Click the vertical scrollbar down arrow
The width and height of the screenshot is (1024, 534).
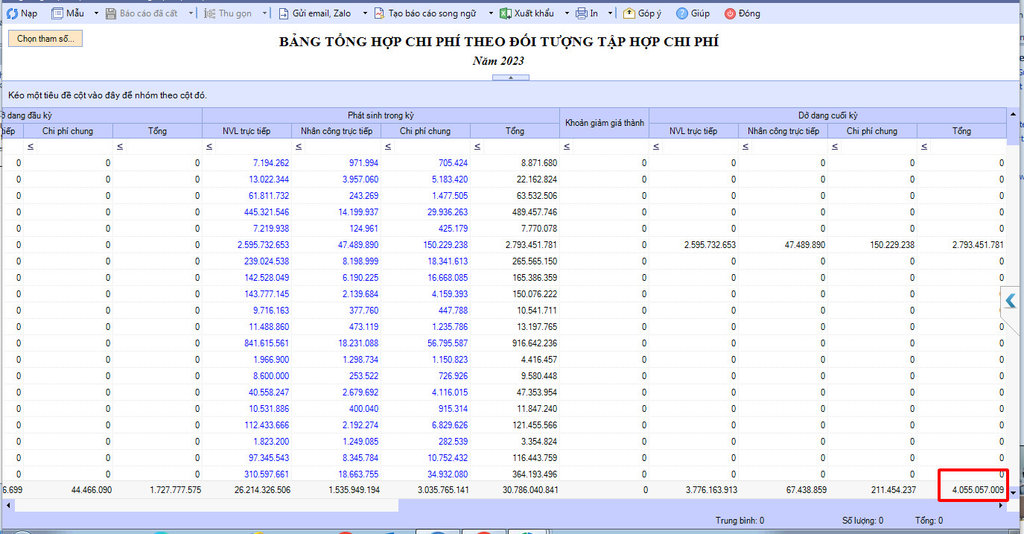click(1013, 492)
